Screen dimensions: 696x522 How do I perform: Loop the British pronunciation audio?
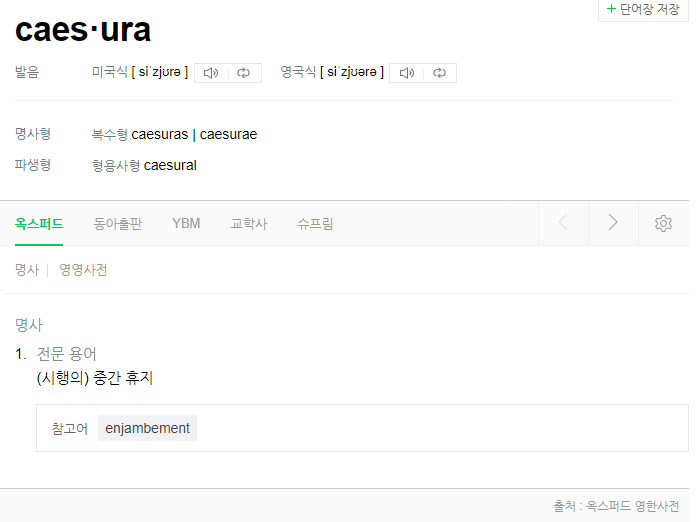coord(439,73)
